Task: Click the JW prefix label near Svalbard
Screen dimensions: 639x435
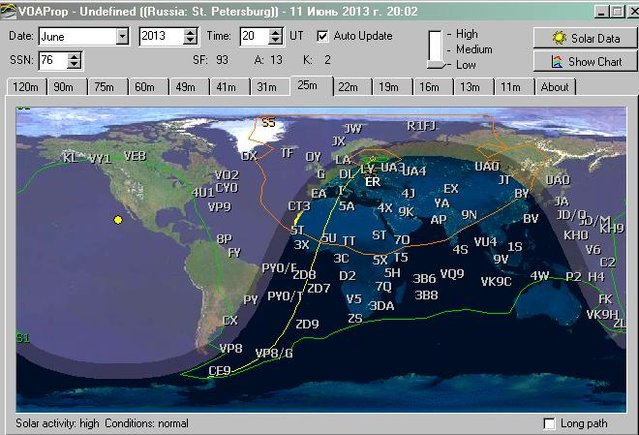Action: [353, 129]
